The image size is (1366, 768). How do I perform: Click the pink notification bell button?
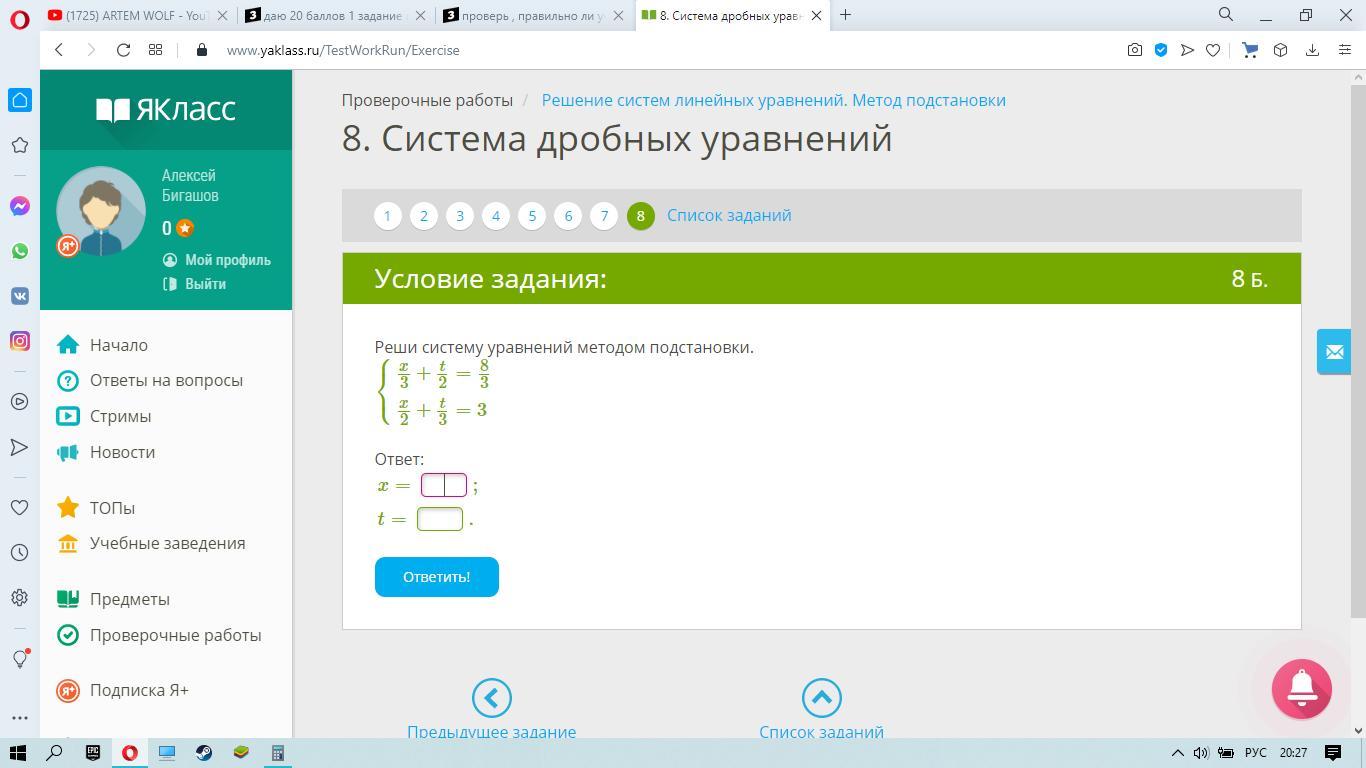1301,688
